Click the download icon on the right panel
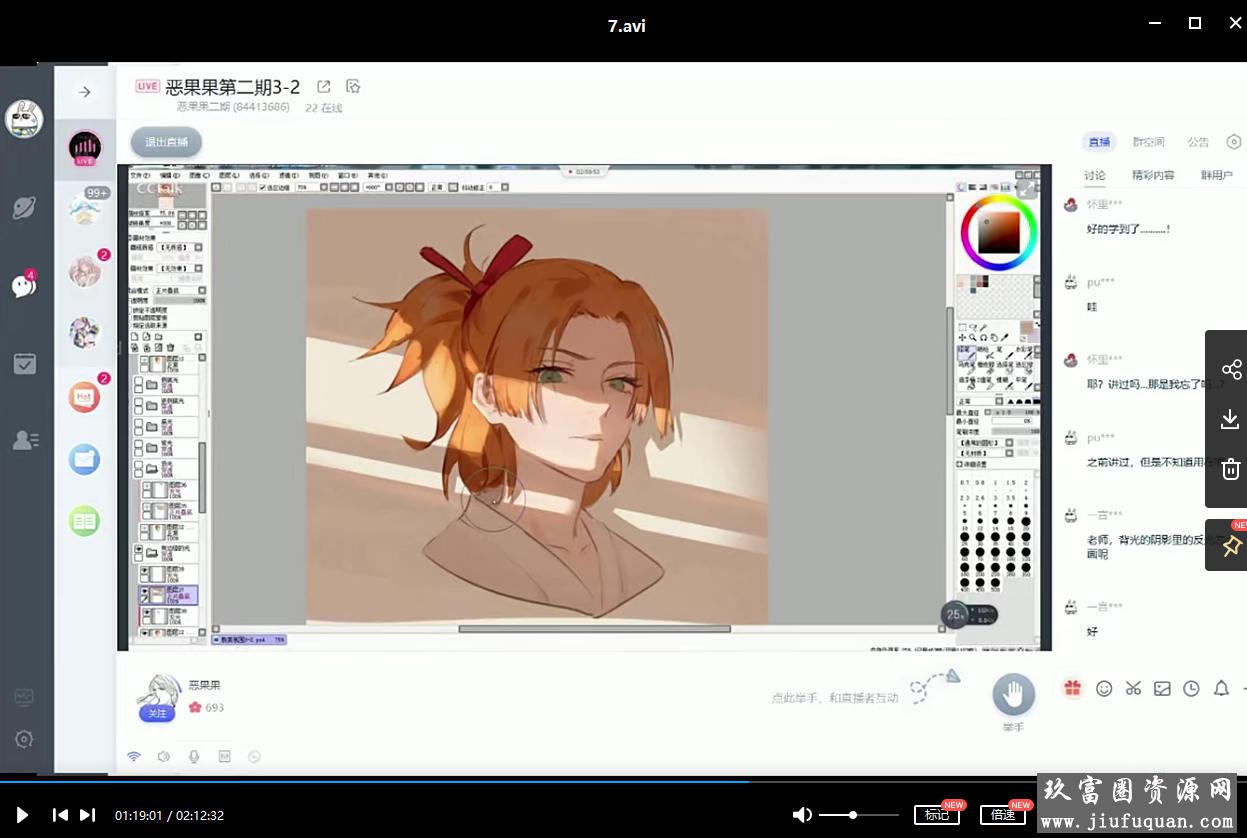 tap(1231, 419)
